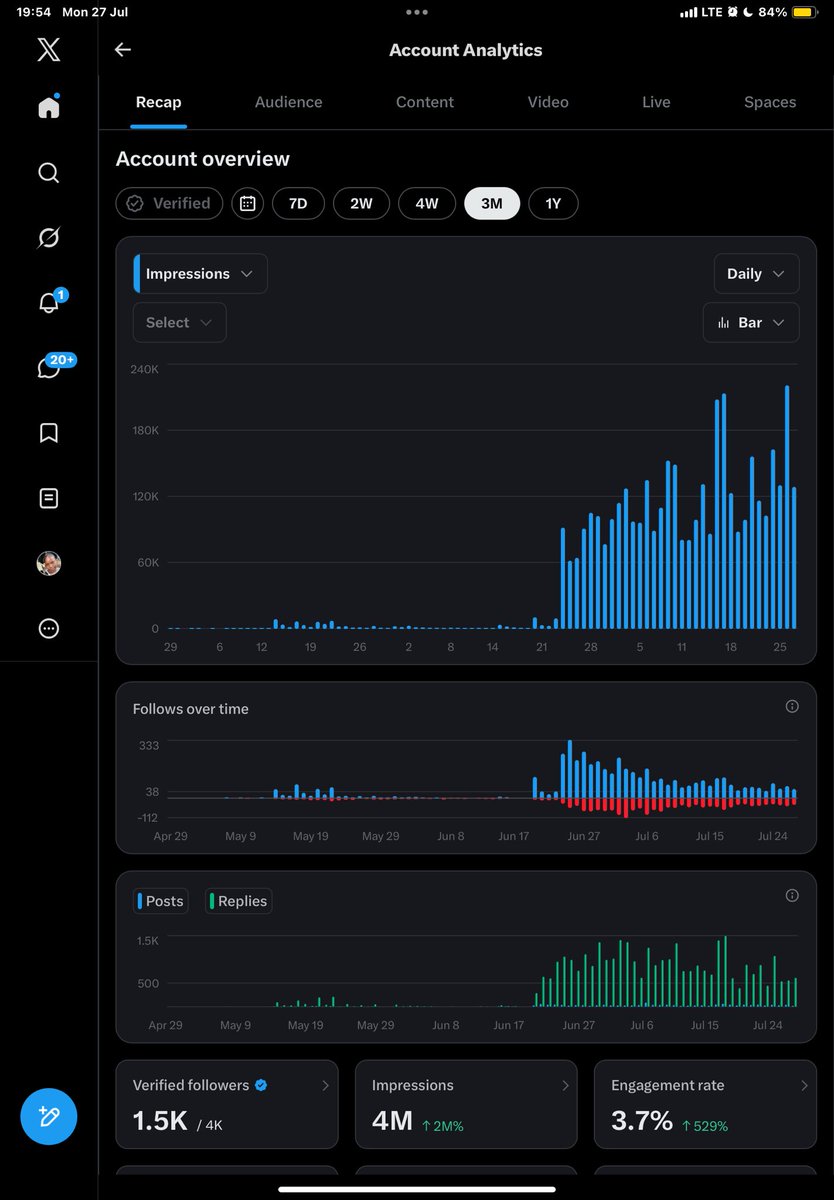The image size is (834, 1200).
Task: Switch to the Content tab
Action: point(425,102)
